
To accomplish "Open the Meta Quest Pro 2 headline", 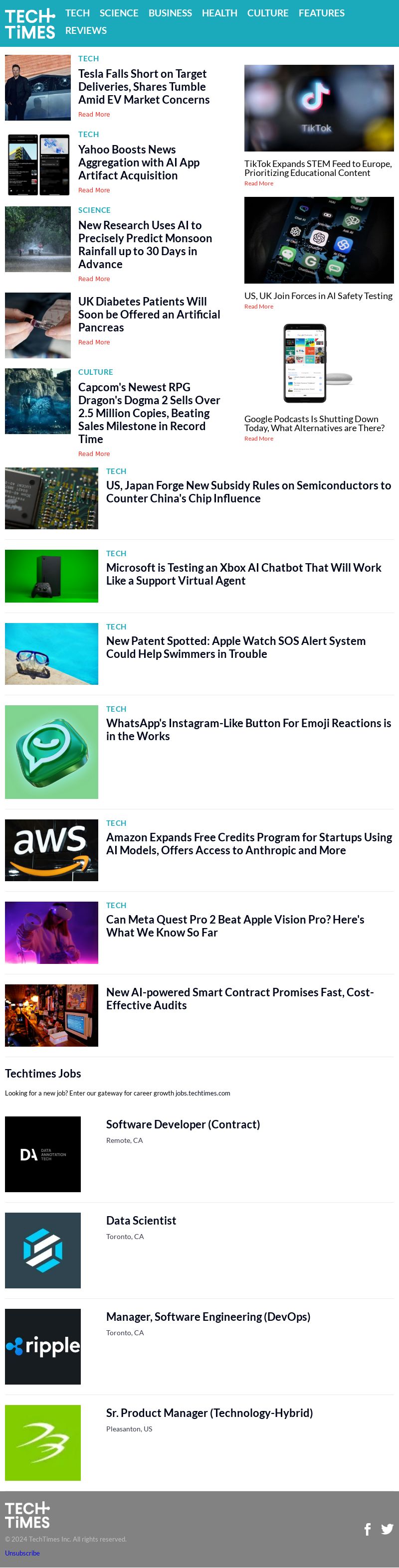I will pos(235,926).
